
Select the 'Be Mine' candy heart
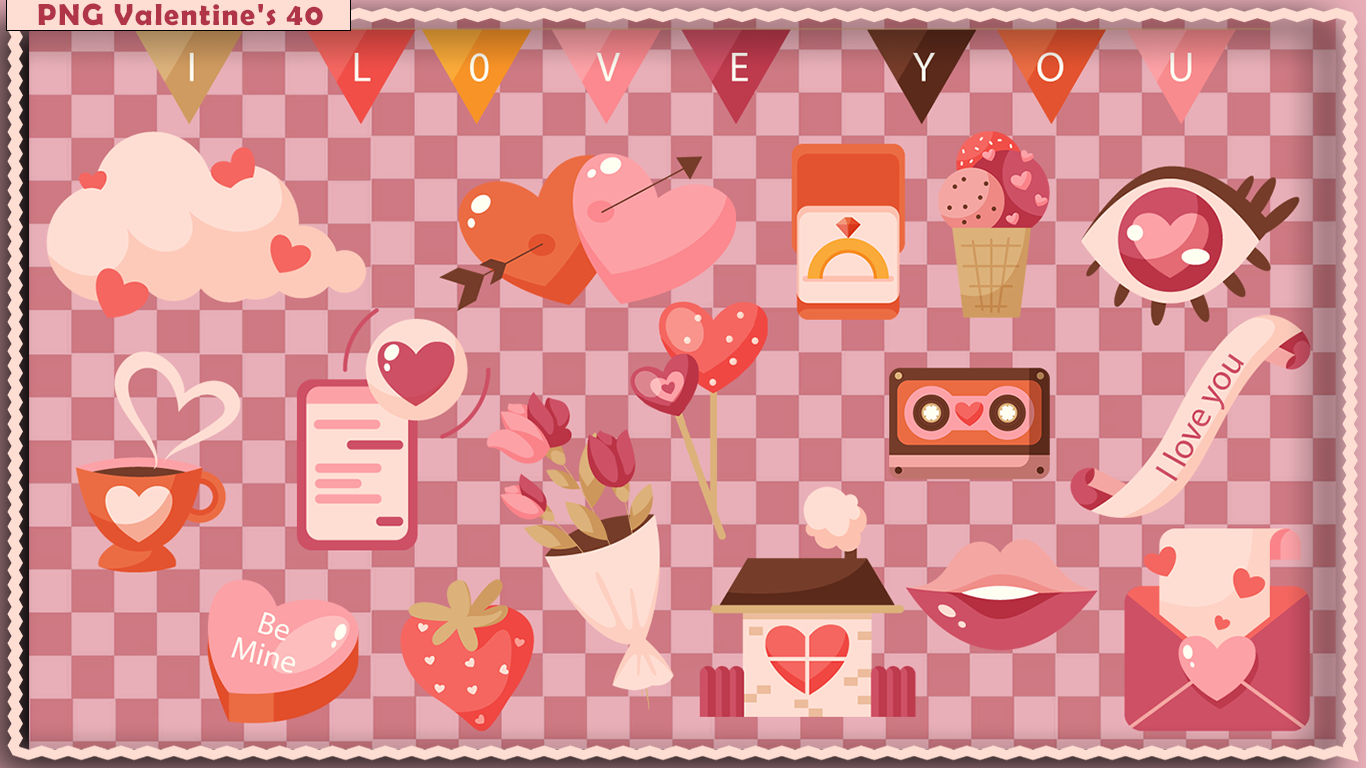[283, 651]
